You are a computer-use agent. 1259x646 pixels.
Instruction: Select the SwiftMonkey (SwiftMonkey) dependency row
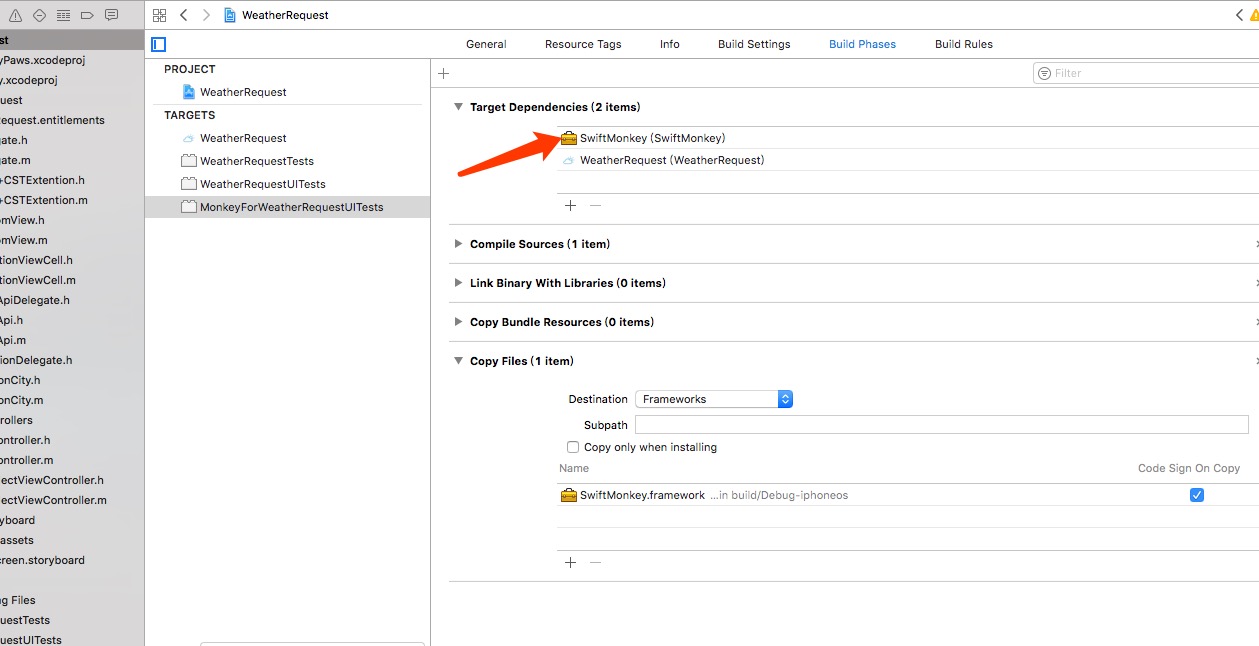907,138
